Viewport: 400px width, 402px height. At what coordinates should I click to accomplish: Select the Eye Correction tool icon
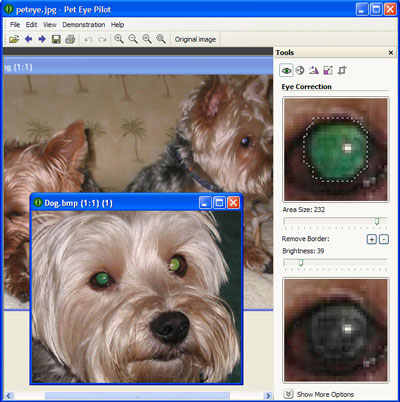click(x=286, y=70)
